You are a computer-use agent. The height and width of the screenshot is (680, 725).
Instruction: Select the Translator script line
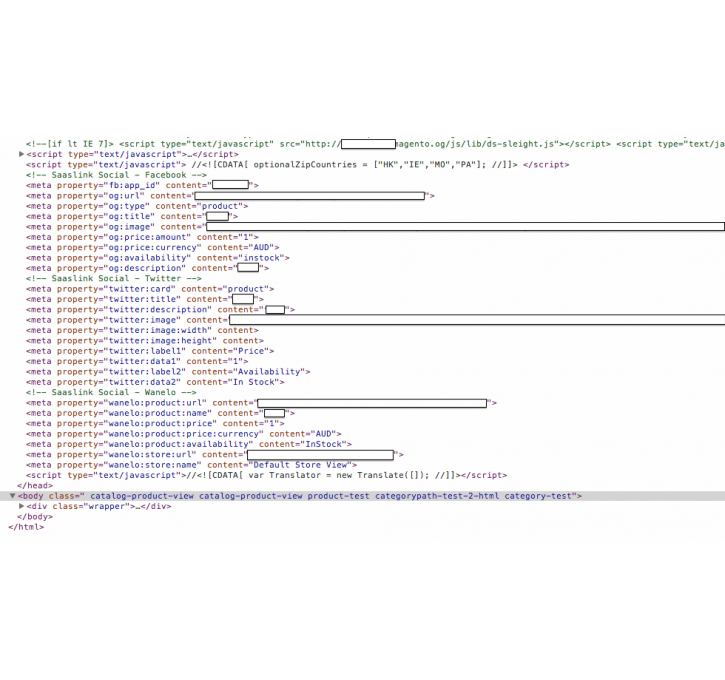pyautogui.click(x=266, y=475)
